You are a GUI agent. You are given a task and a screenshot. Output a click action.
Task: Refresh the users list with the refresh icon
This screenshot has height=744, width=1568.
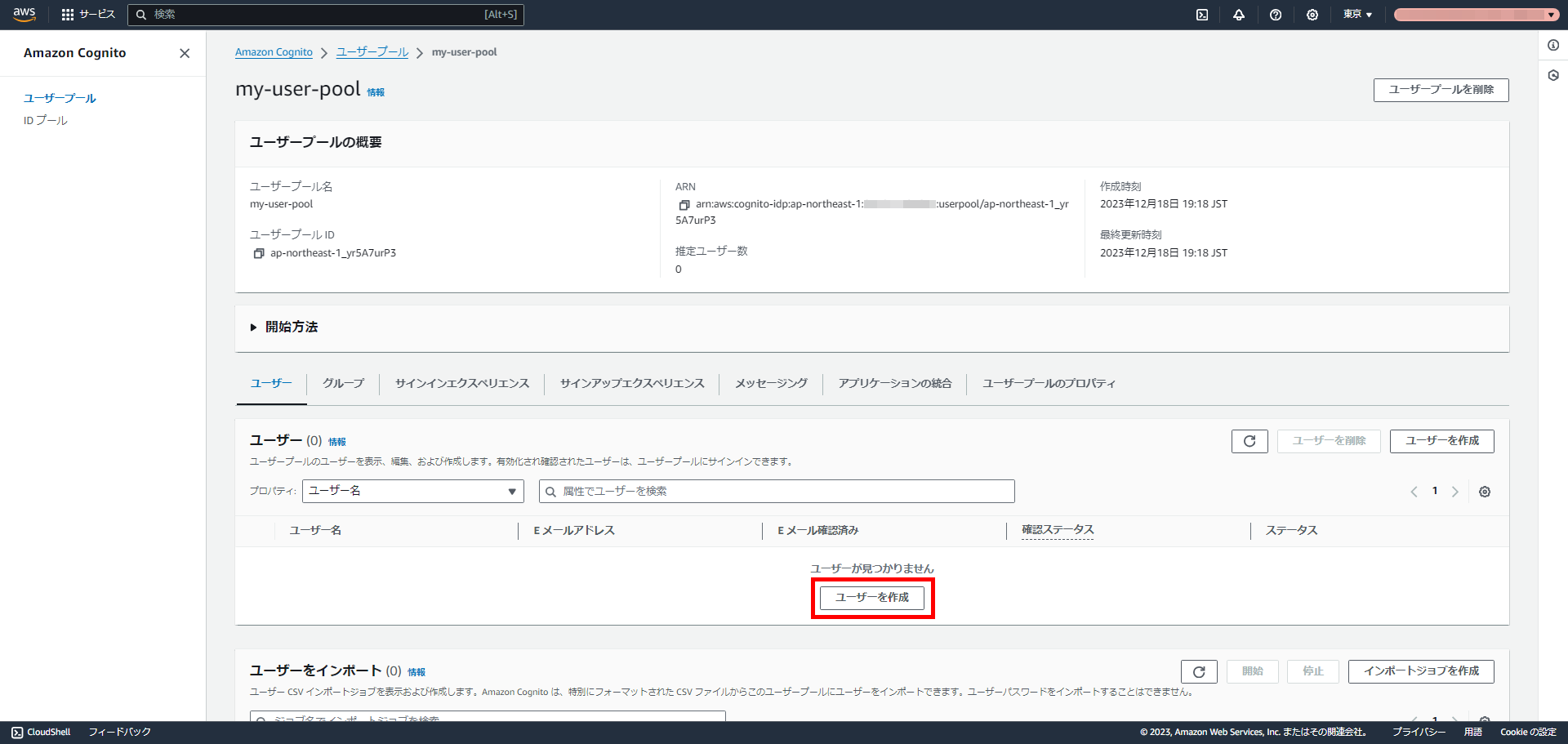1249,441
